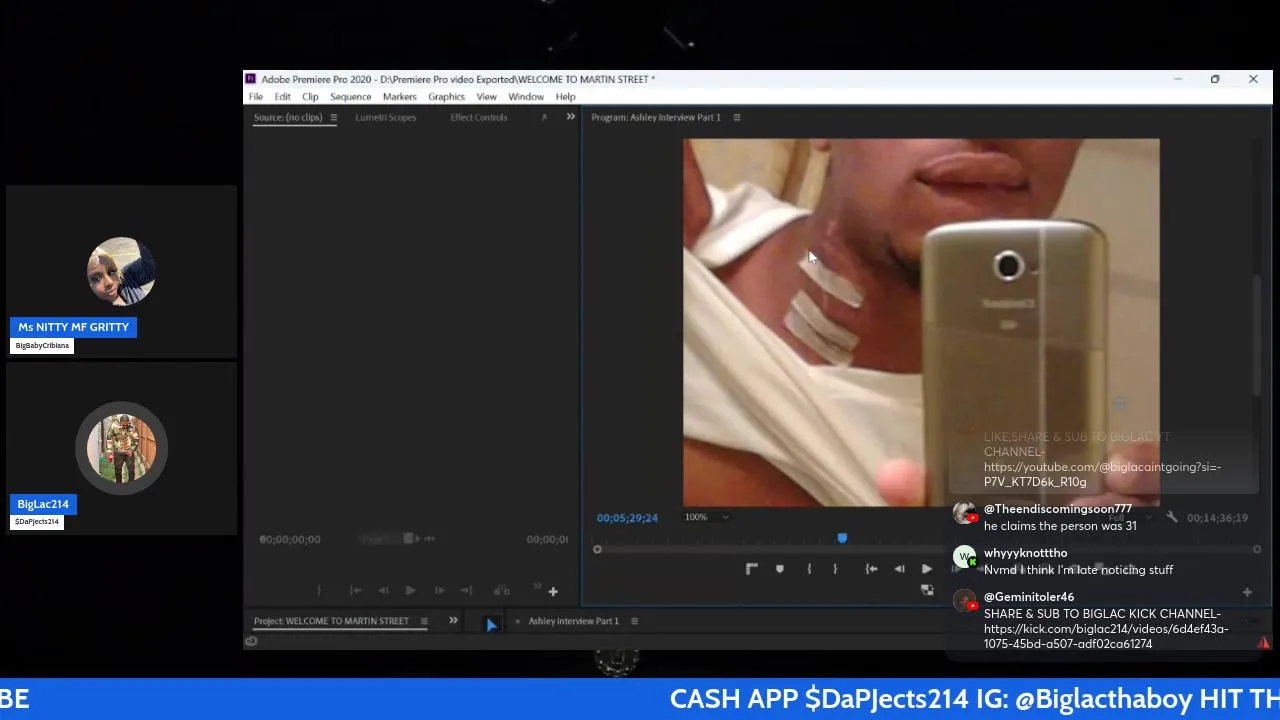
Task: Click Source monitor Mark In icon
Action: coord(319,591)
